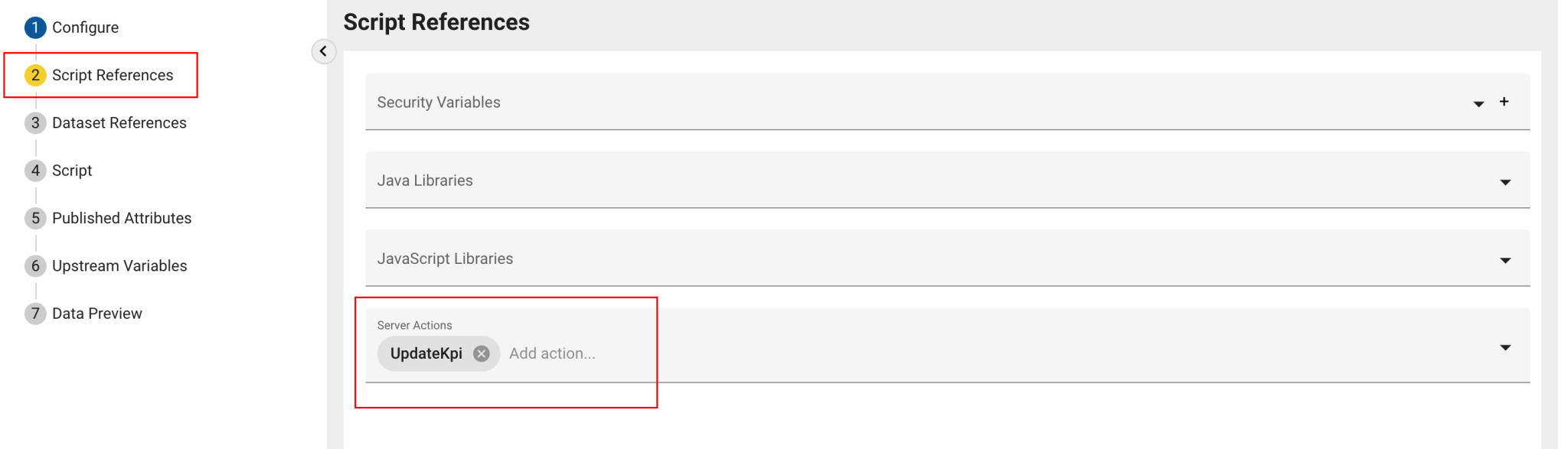Click the Add action input field
The image size is (1568, 449).
(x=553, y=353)
